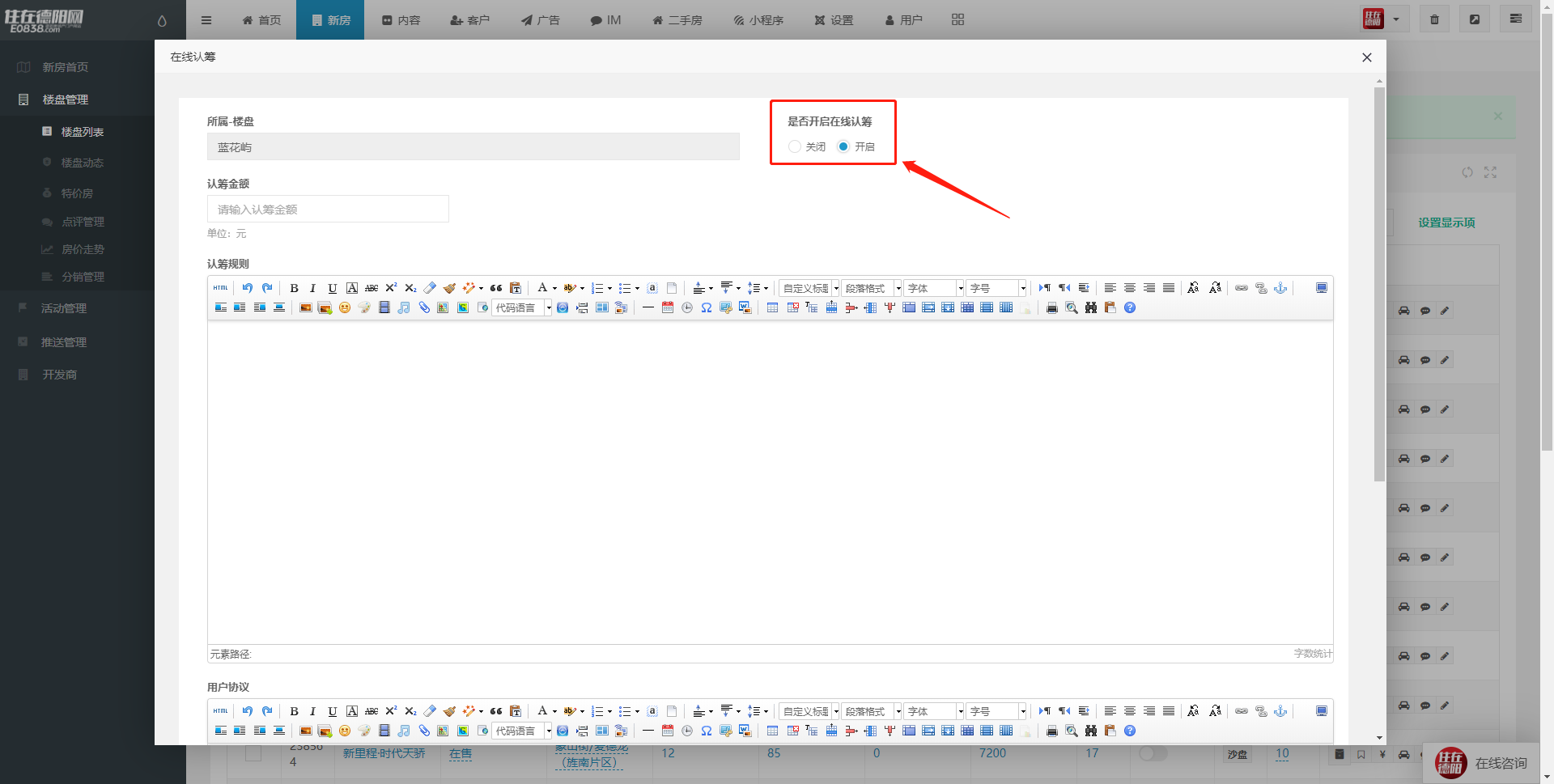Print from the 认筹规则 editor toolbar
Screen dimensions: 1554x784
pos(1052,307)
